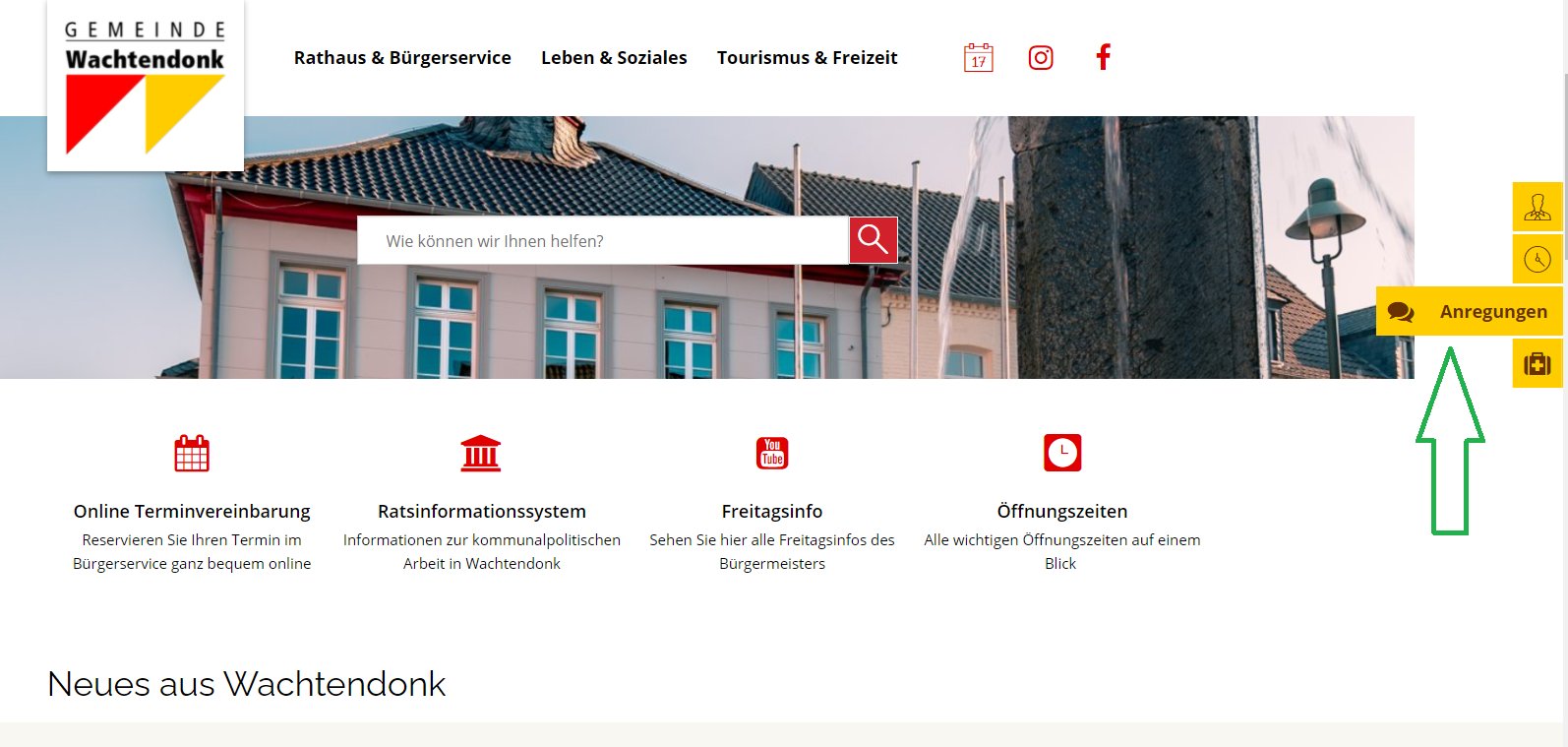
Task: Open the Online Terminvereinbarung link
Action: (x=192, y=511)
